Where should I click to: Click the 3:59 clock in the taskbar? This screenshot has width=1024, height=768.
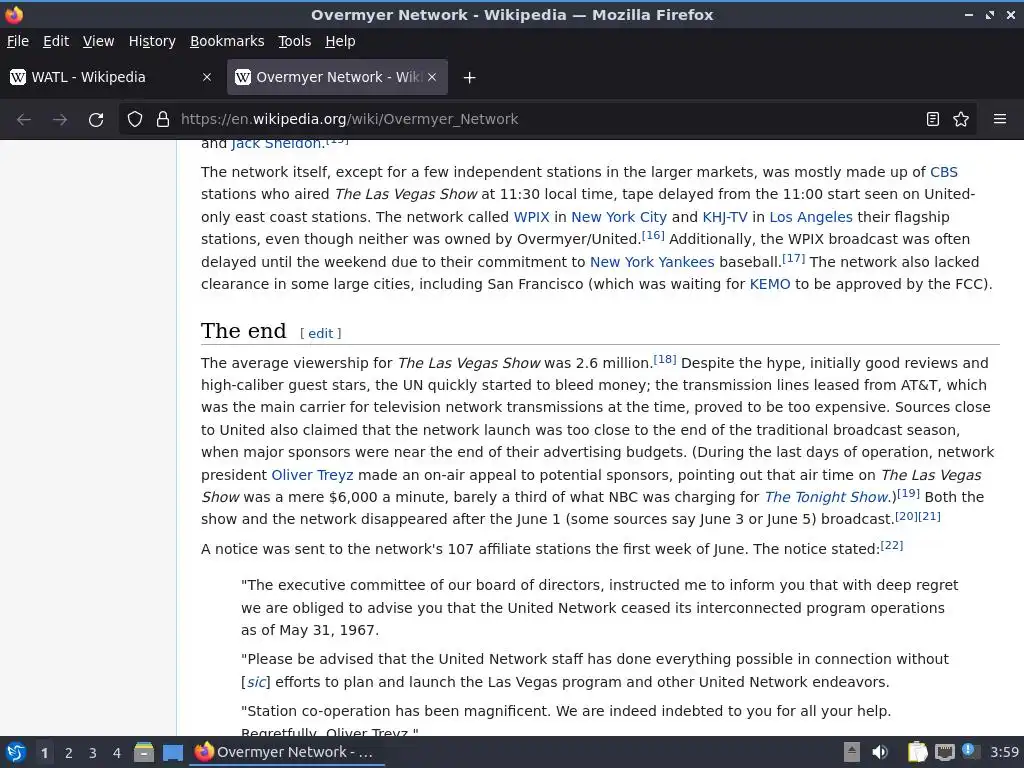(1004, 752)
